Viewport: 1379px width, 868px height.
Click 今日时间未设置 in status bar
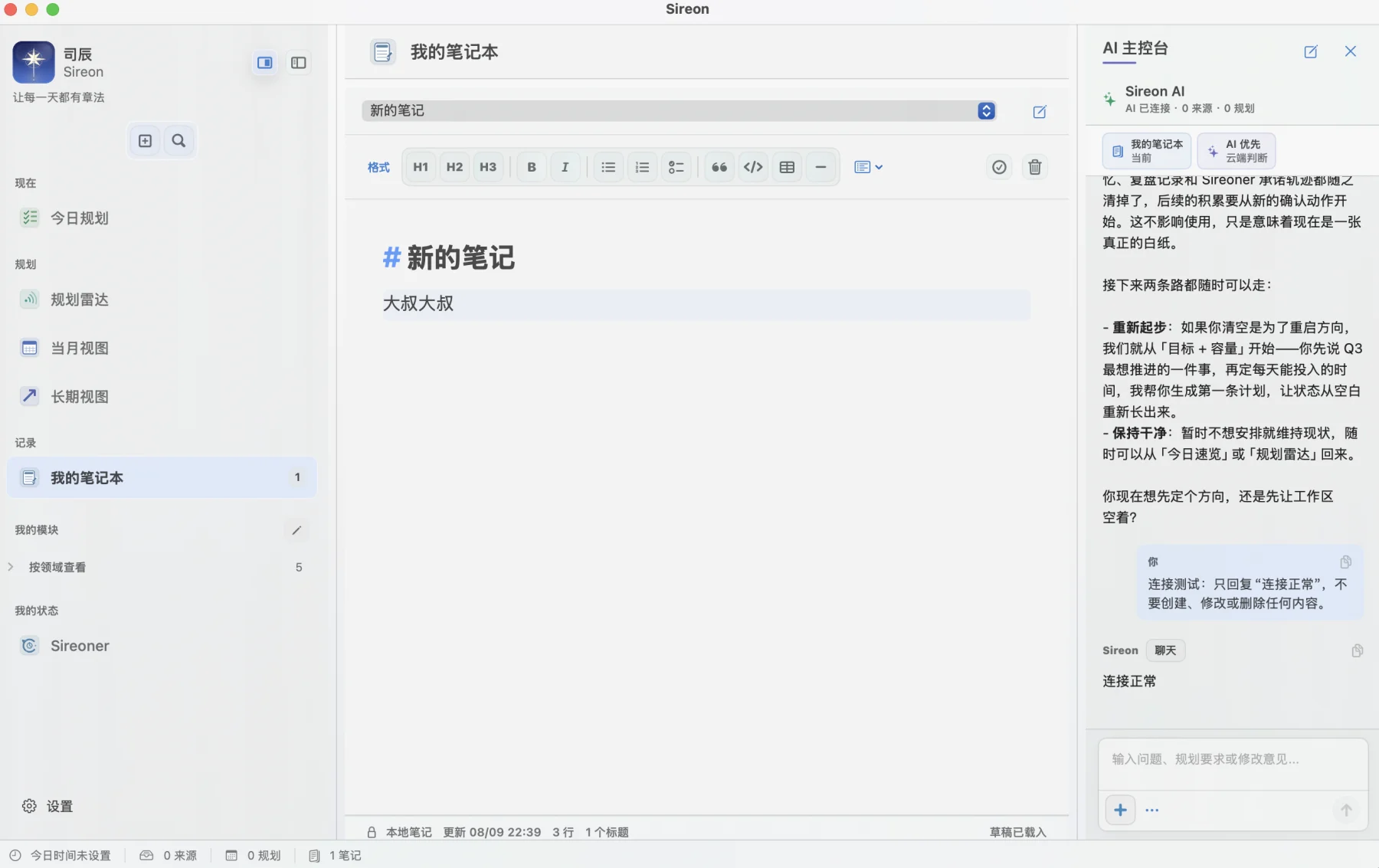[x=61, y=856]
